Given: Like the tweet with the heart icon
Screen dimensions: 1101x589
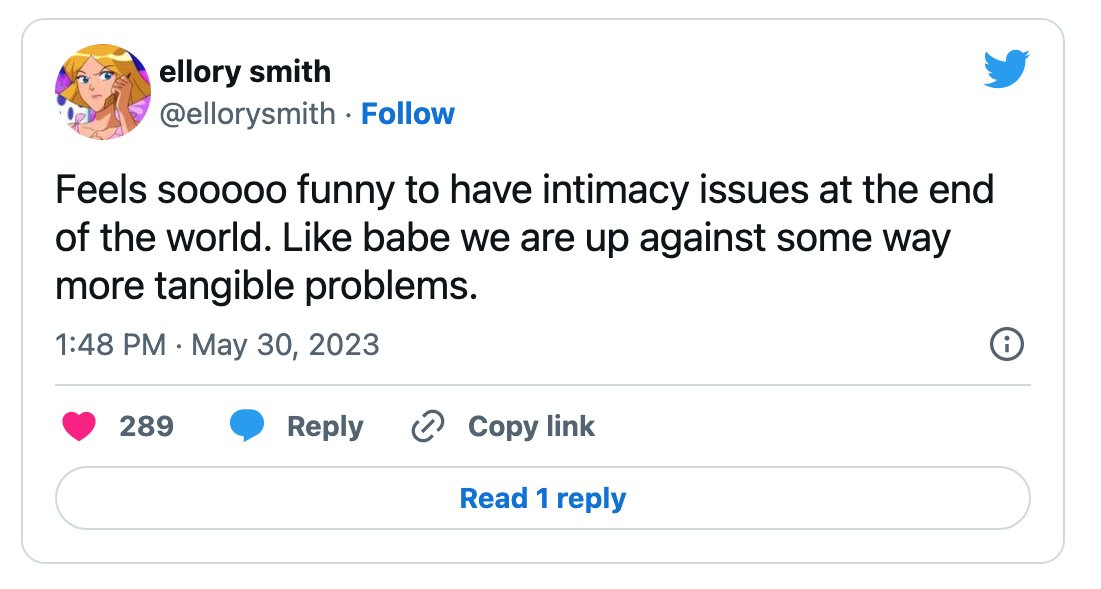Looking at the screenshot, I should point(79,426).
